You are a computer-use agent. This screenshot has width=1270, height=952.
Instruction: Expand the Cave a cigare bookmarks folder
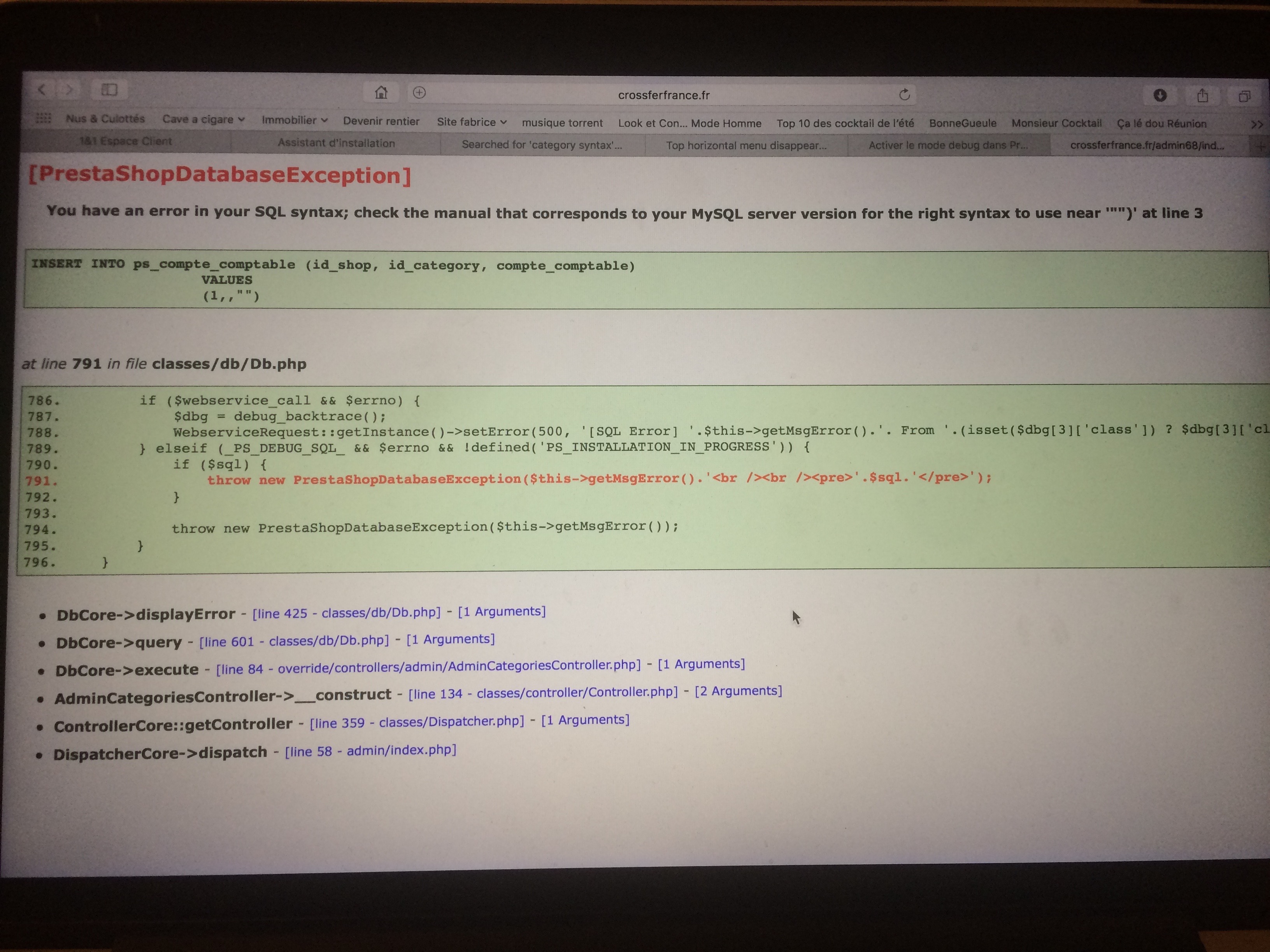pos(203,119)
